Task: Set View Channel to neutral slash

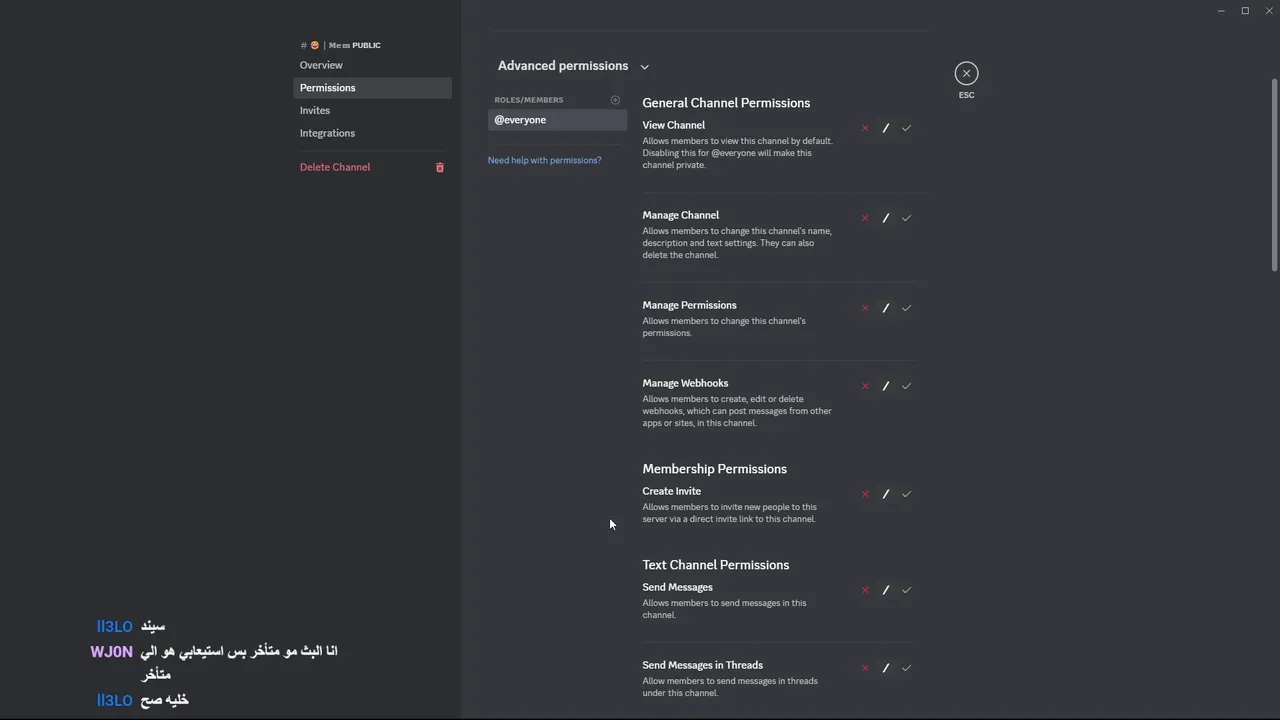Action: [885, 128]
